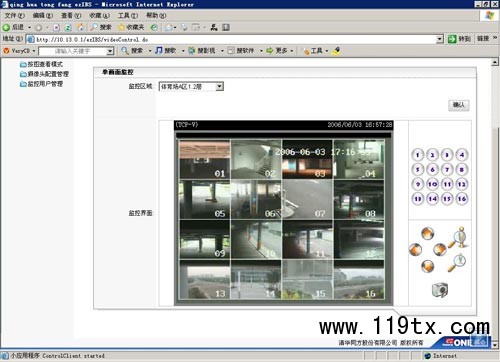Open the 收藏(A) menu

[x=99, y=15]
